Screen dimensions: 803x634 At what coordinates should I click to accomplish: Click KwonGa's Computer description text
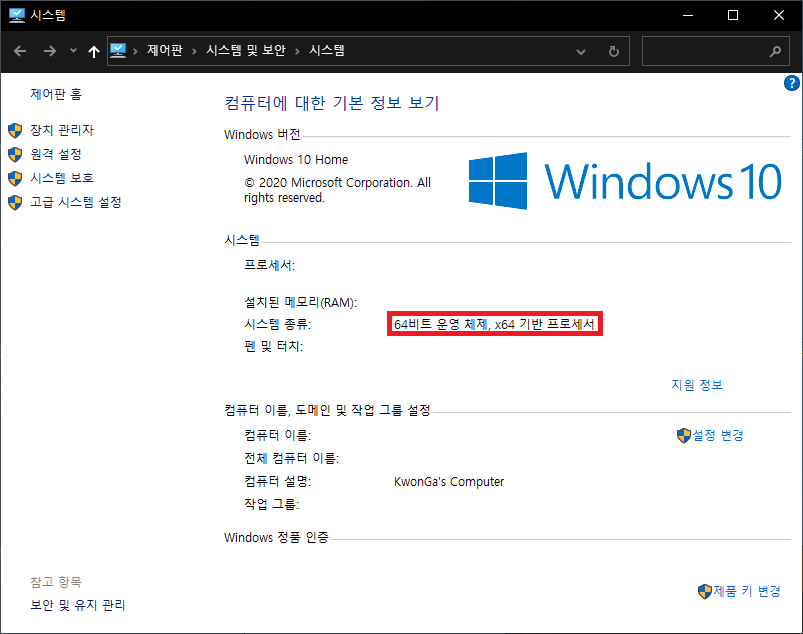coord(449,482)
